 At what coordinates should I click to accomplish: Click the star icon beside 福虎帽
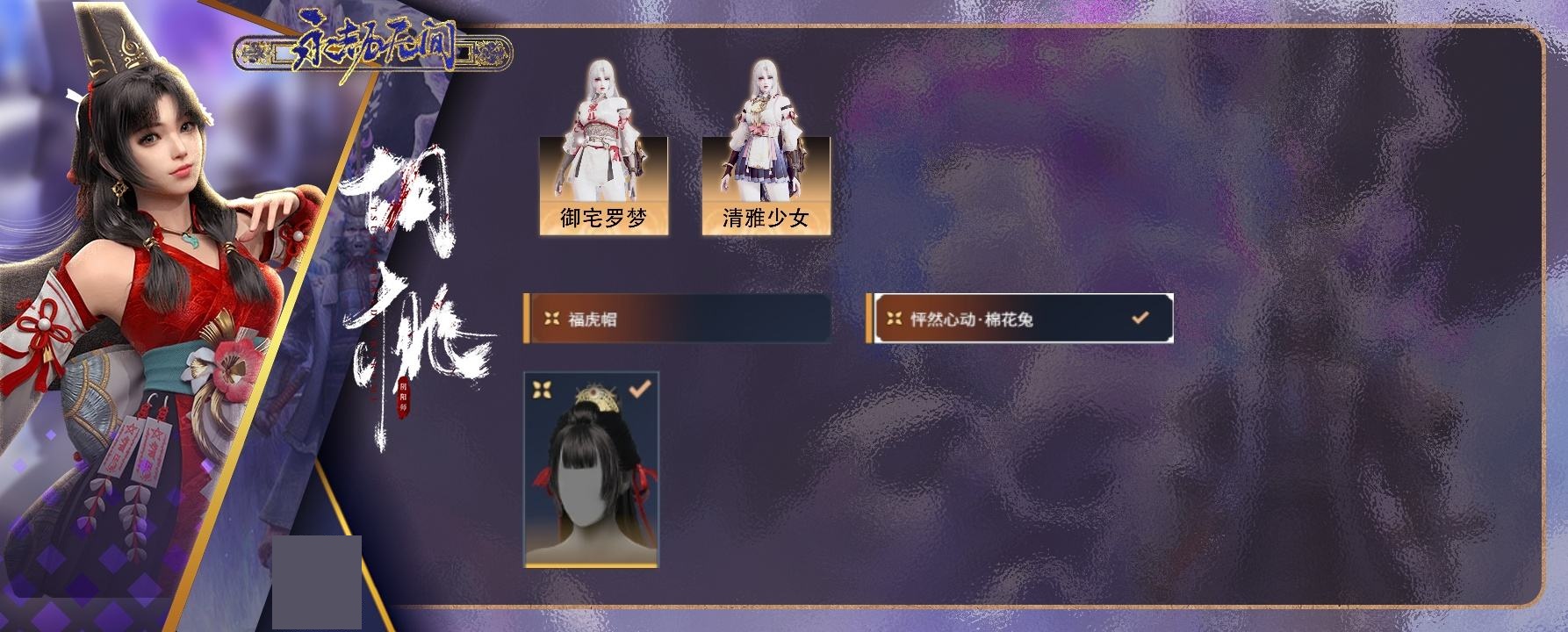pyautogui.click(x=551, y=319)
